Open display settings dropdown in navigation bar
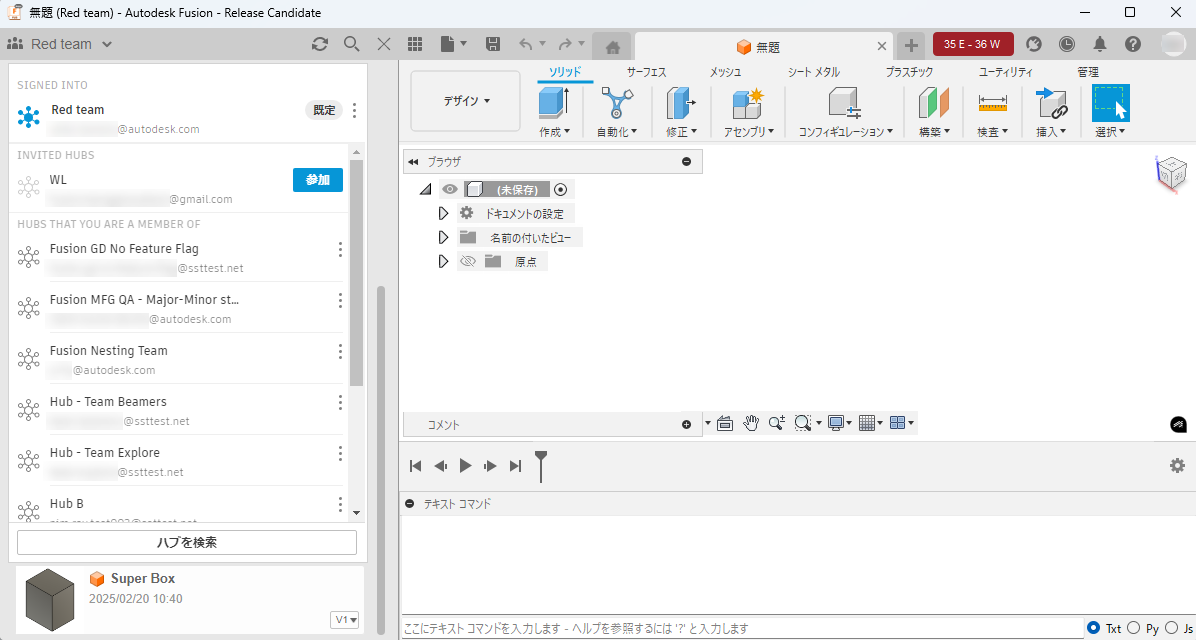This screenshot has width=1196, height=640. point(840,423)
